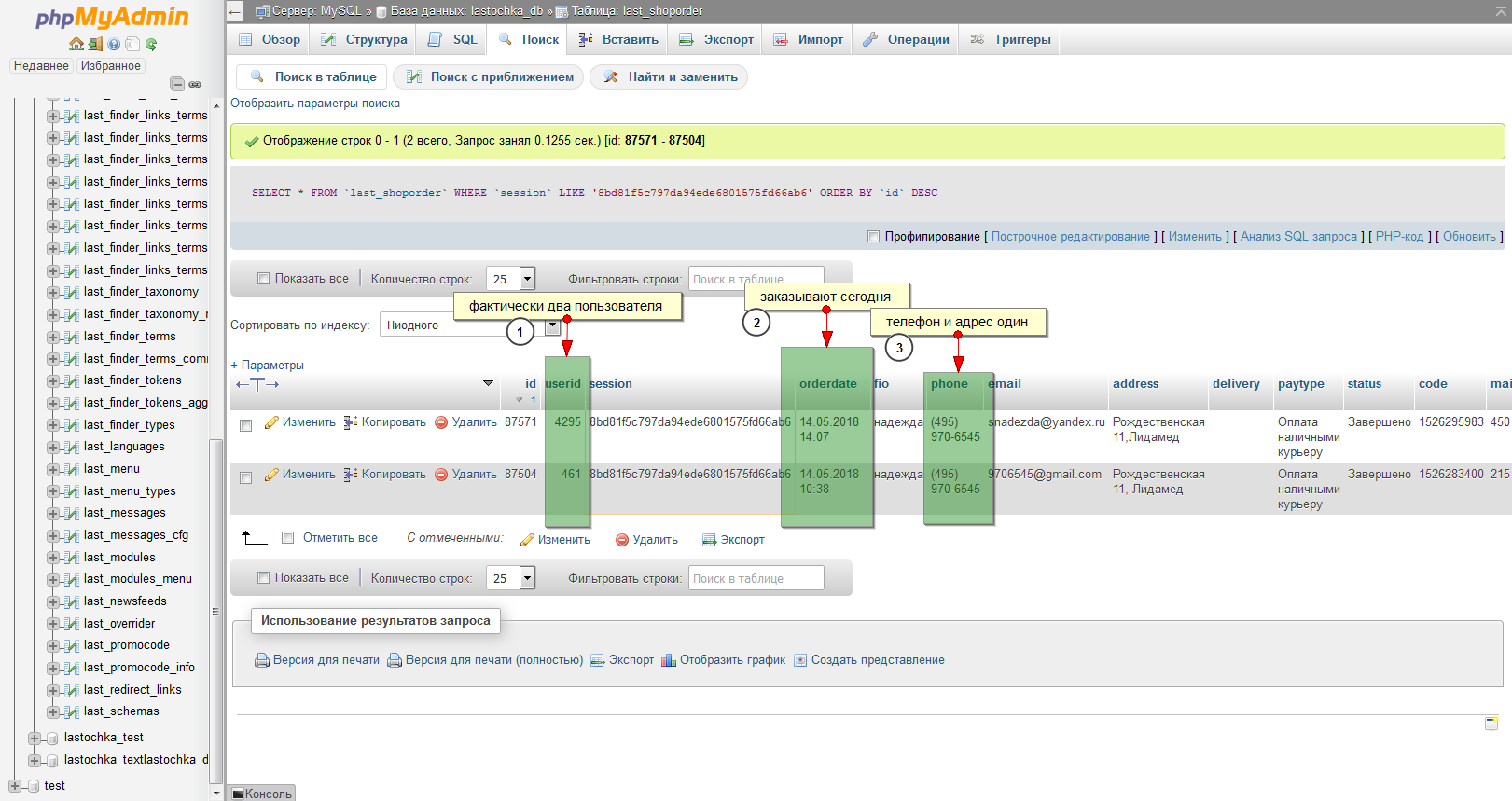Expand the last_messages table node
The image size is (1512, 801).
53,514
